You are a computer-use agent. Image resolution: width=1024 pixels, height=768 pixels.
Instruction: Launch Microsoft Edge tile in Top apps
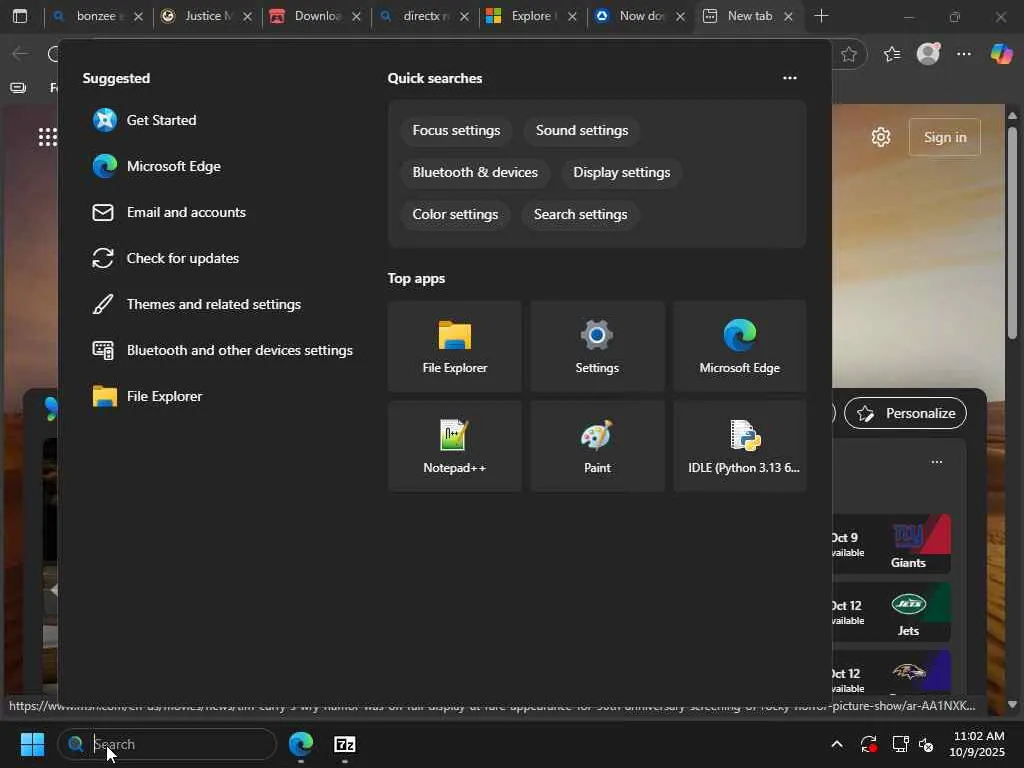739,346
